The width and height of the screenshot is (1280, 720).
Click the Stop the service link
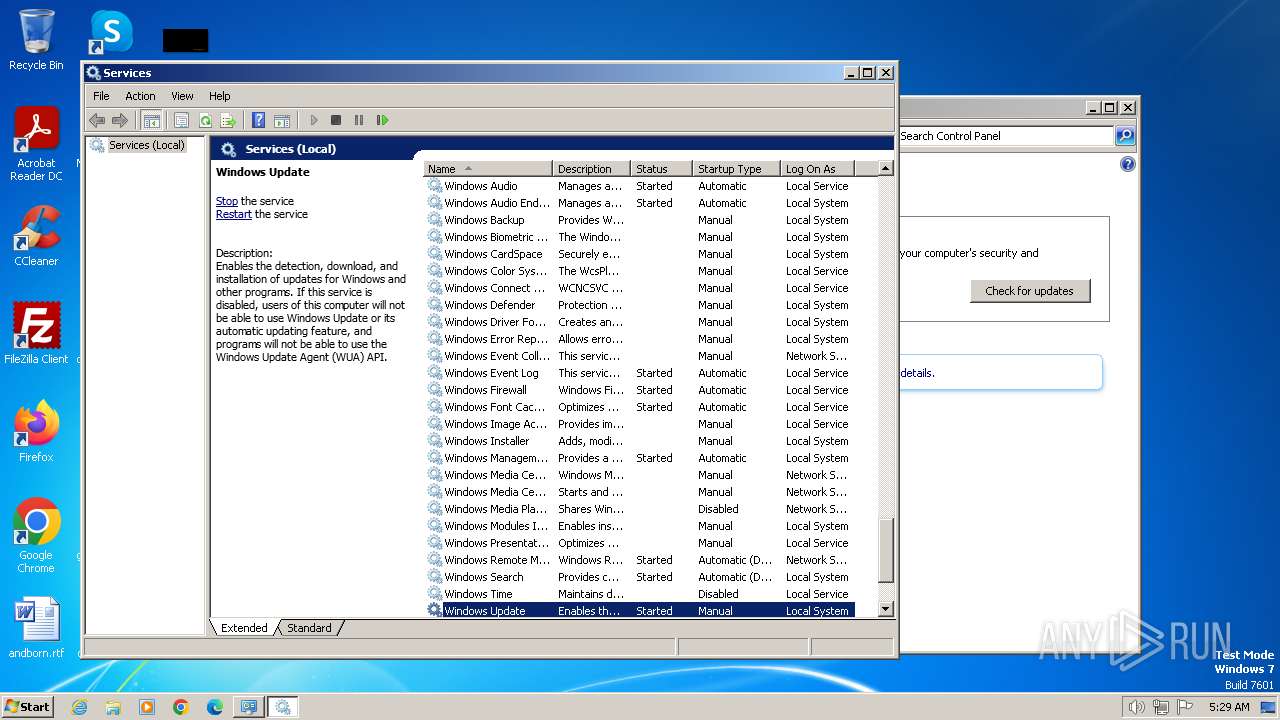pos(227,201)
